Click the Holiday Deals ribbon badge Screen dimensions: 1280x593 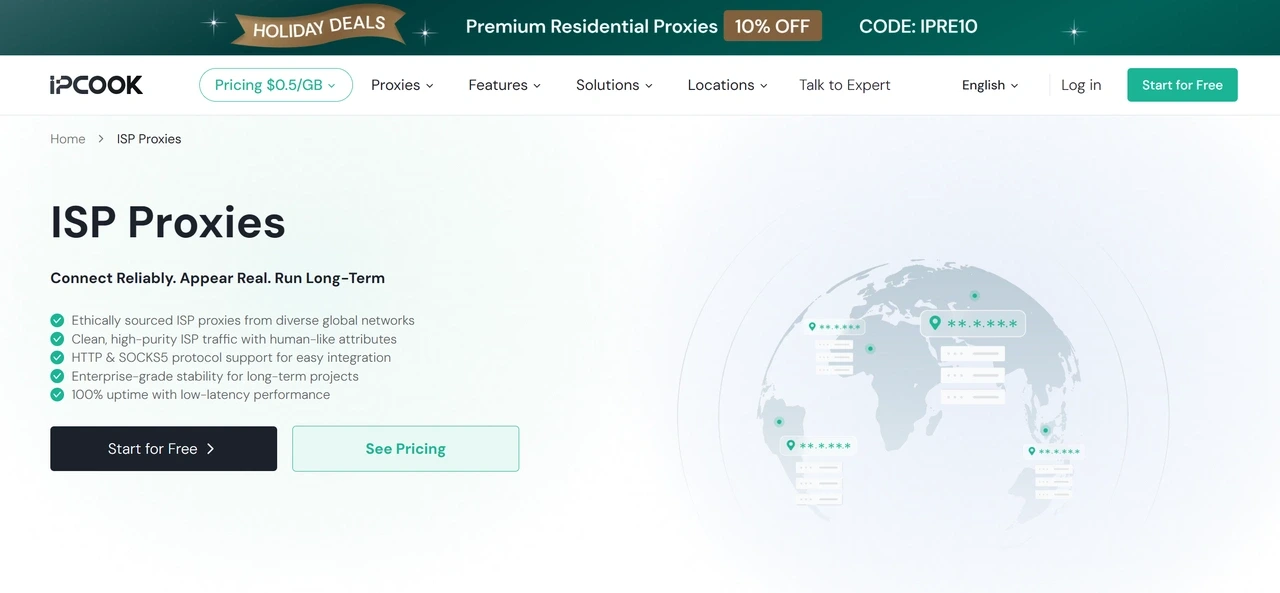[x=318, y=26]
